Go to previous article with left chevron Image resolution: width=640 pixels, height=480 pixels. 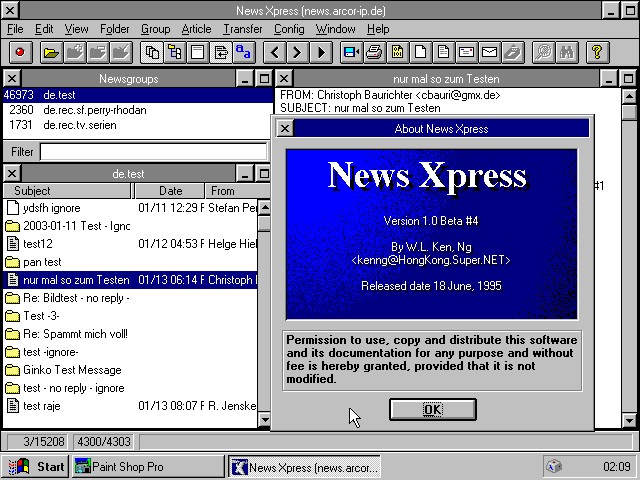275,52
